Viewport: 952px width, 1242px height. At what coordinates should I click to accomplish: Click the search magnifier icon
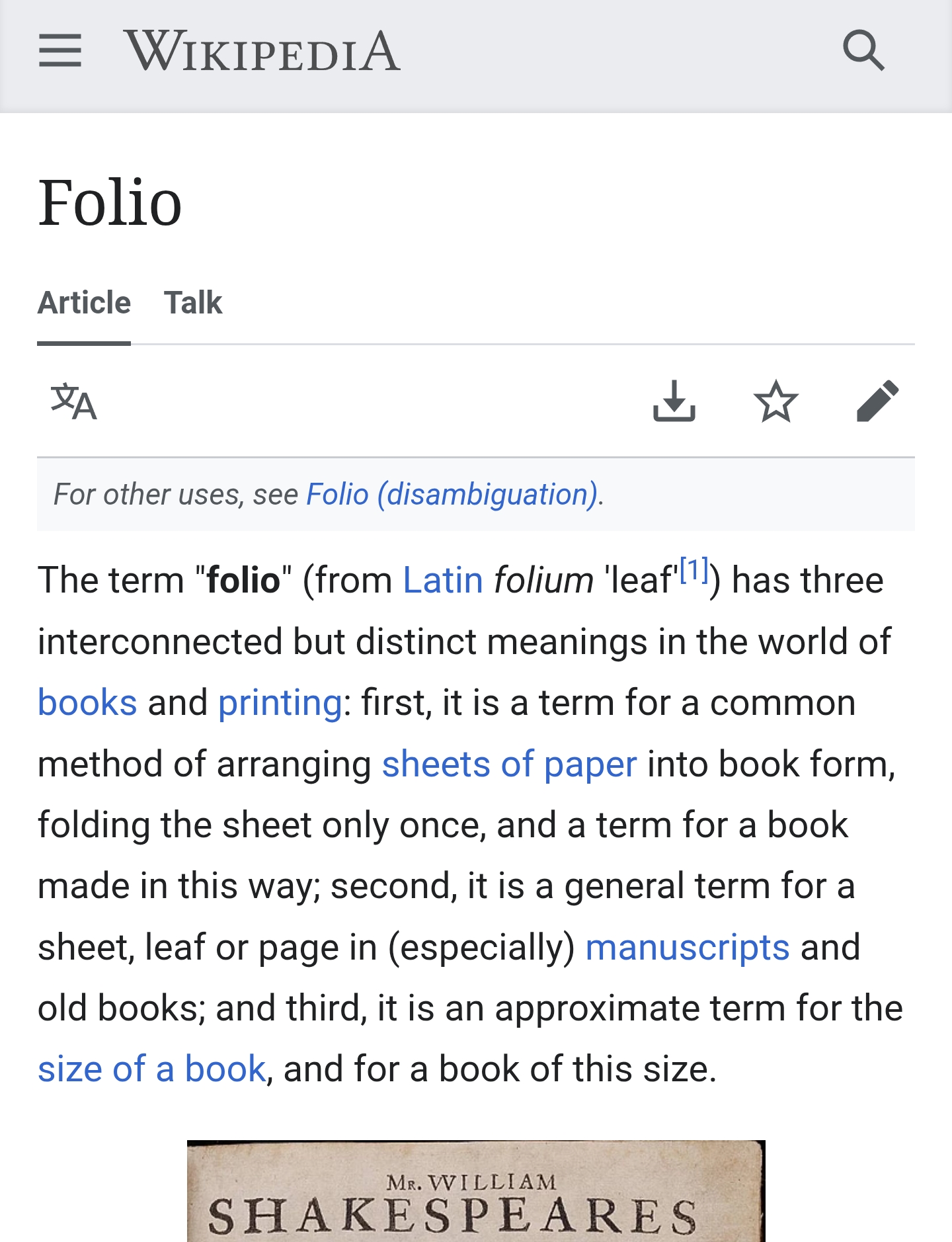[863, 51]
